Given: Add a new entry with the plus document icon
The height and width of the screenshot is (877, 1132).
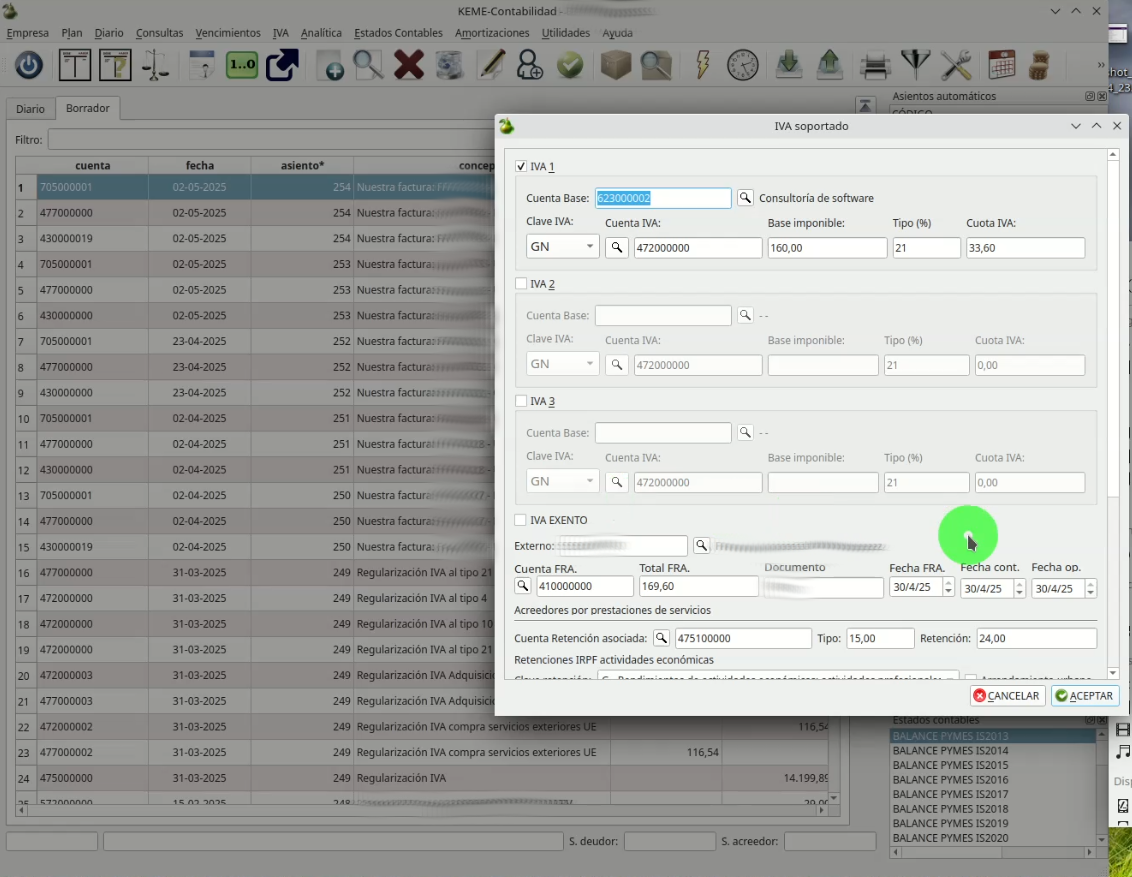Looking at the screenshot, I should (x=330, y=66).
